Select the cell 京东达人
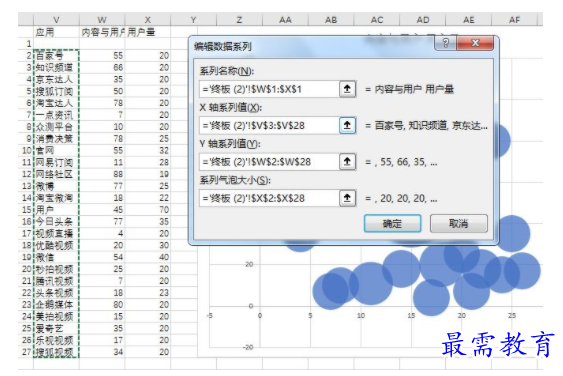Image resolution: width=563 pixels, height=376 pixels. [56, 79]
